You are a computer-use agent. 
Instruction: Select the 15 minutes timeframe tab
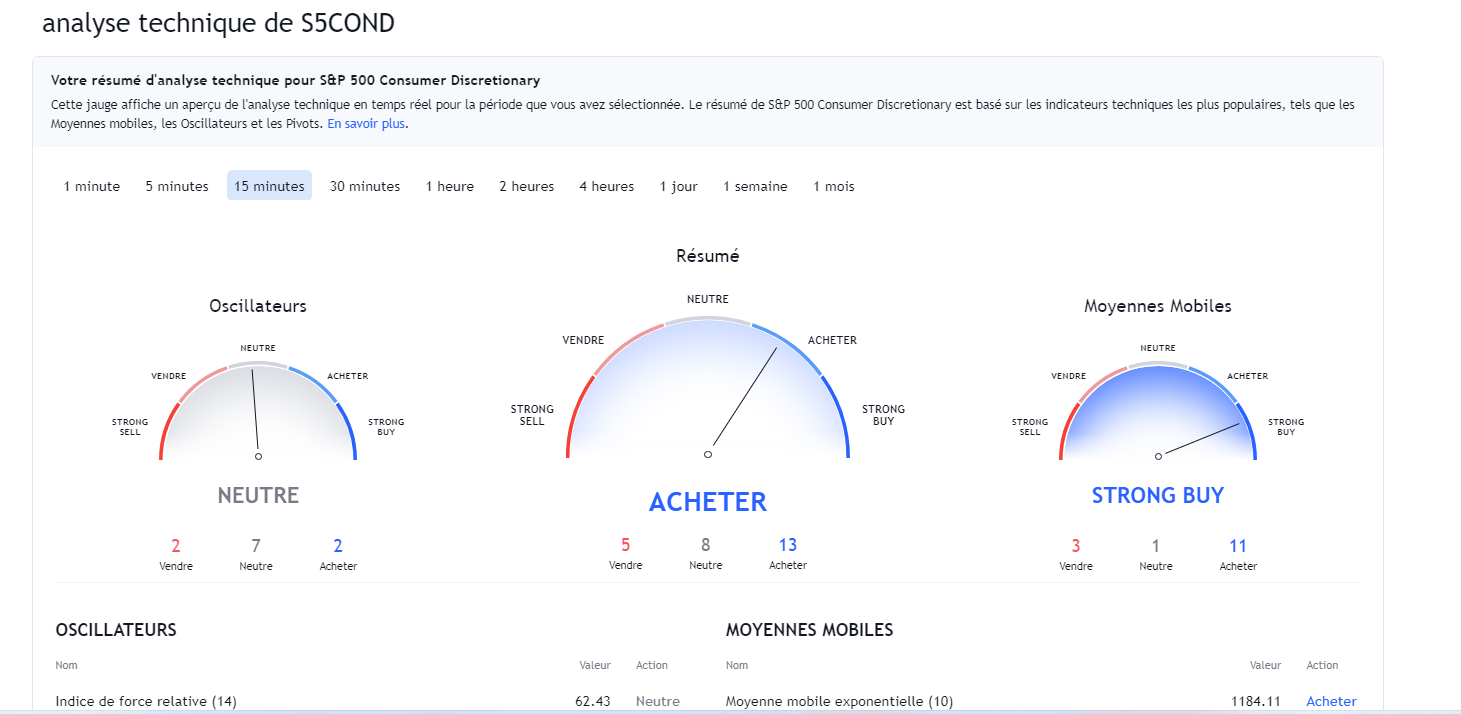[x=269, y=186]
